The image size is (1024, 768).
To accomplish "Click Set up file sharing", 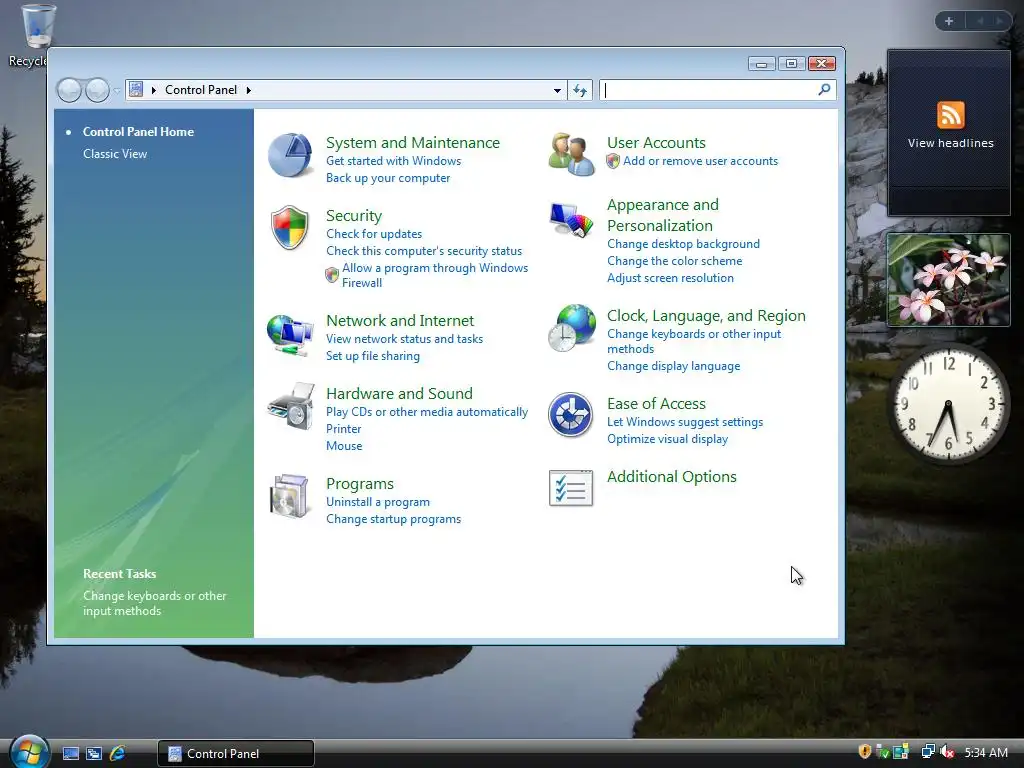I will [373, 356].
